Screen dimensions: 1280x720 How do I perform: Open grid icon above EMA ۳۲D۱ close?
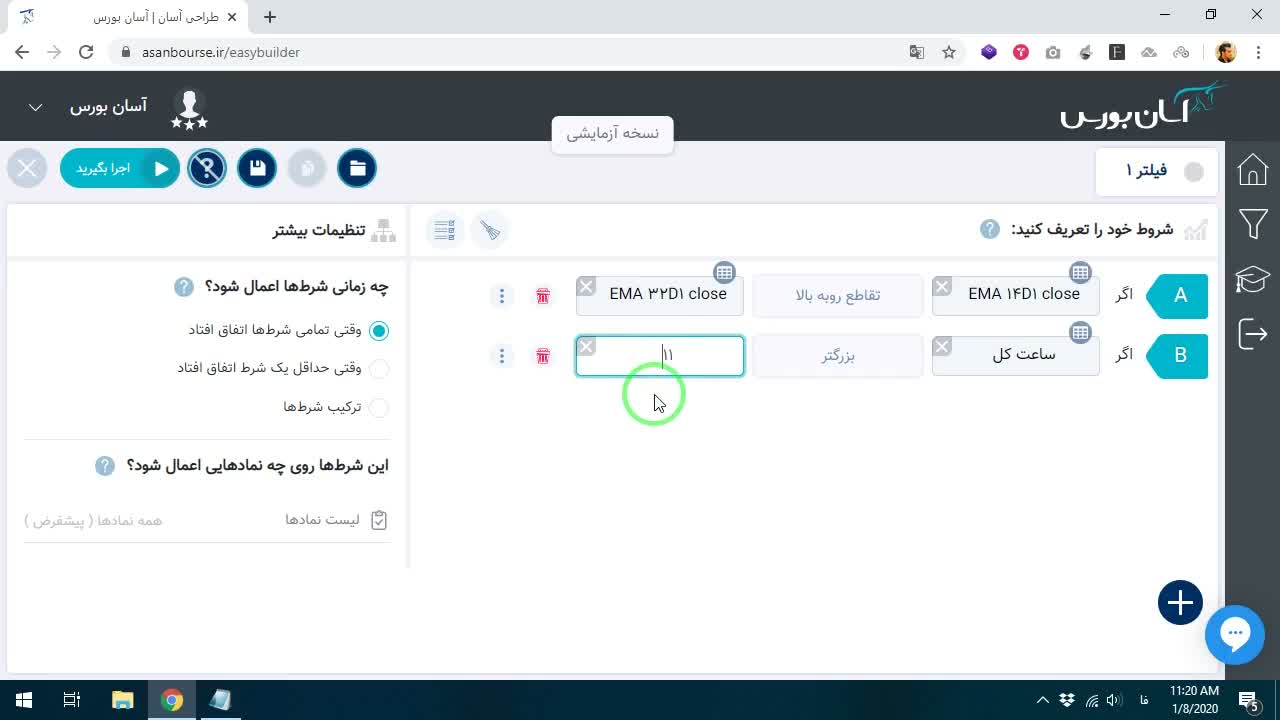[x=724, y=272]
